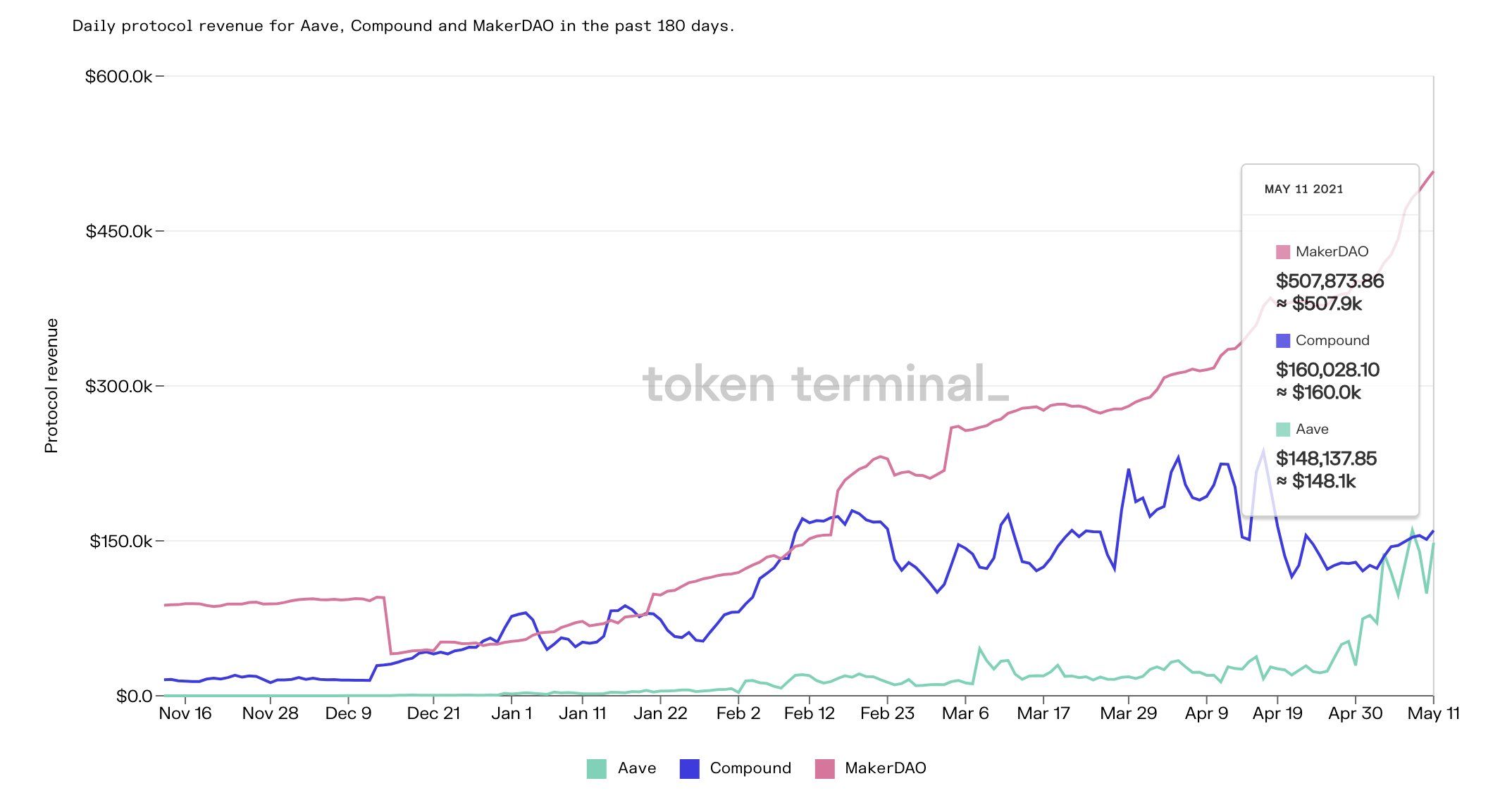Select the MAY 11 2021 tooltip header
This screenshot has width=1512, height=800.
(x=1303, y=189)
